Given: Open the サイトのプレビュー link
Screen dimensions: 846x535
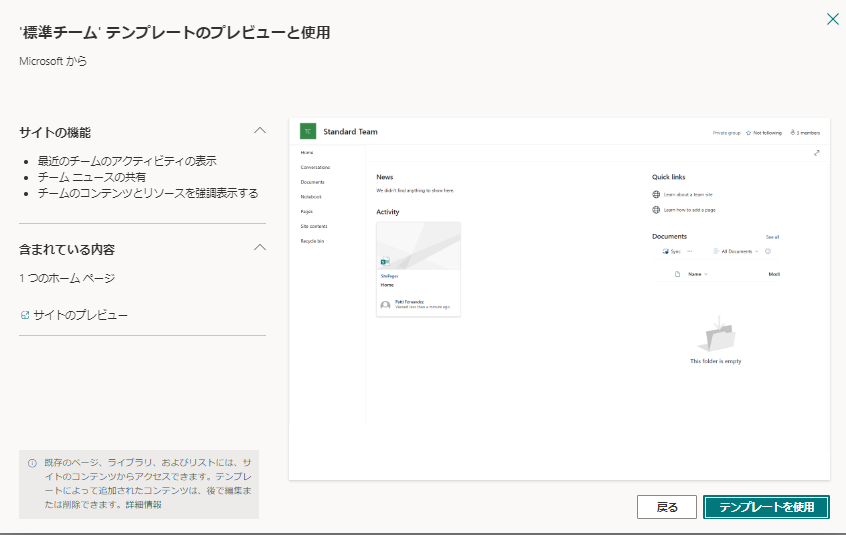Looking at the screenshot, I should 80,315.
